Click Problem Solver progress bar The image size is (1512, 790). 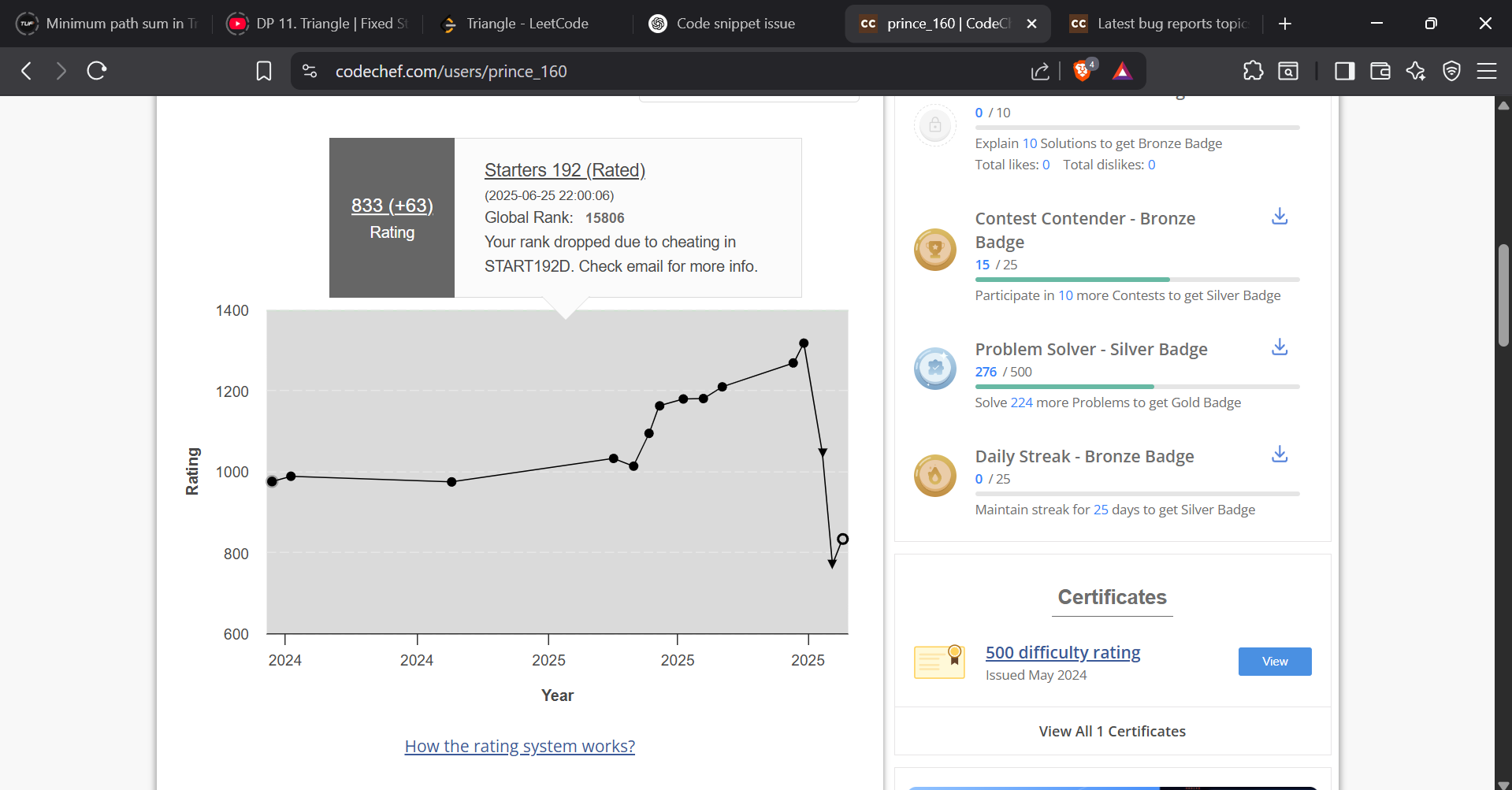(1137, 387)
